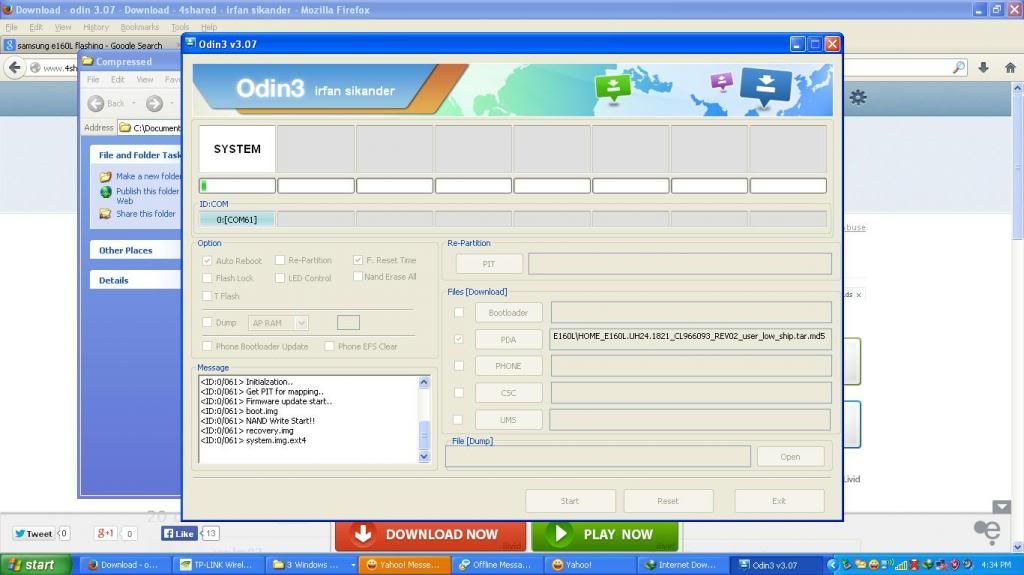Open Firefox History menu
1024x575 pixels.
tap(95, 27)
